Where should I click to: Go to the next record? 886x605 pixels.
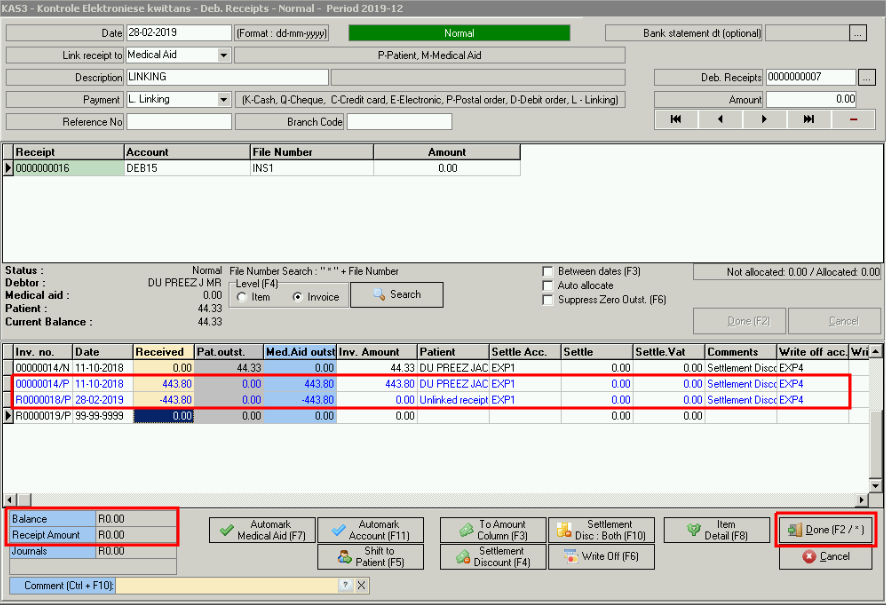coord(764,119)
